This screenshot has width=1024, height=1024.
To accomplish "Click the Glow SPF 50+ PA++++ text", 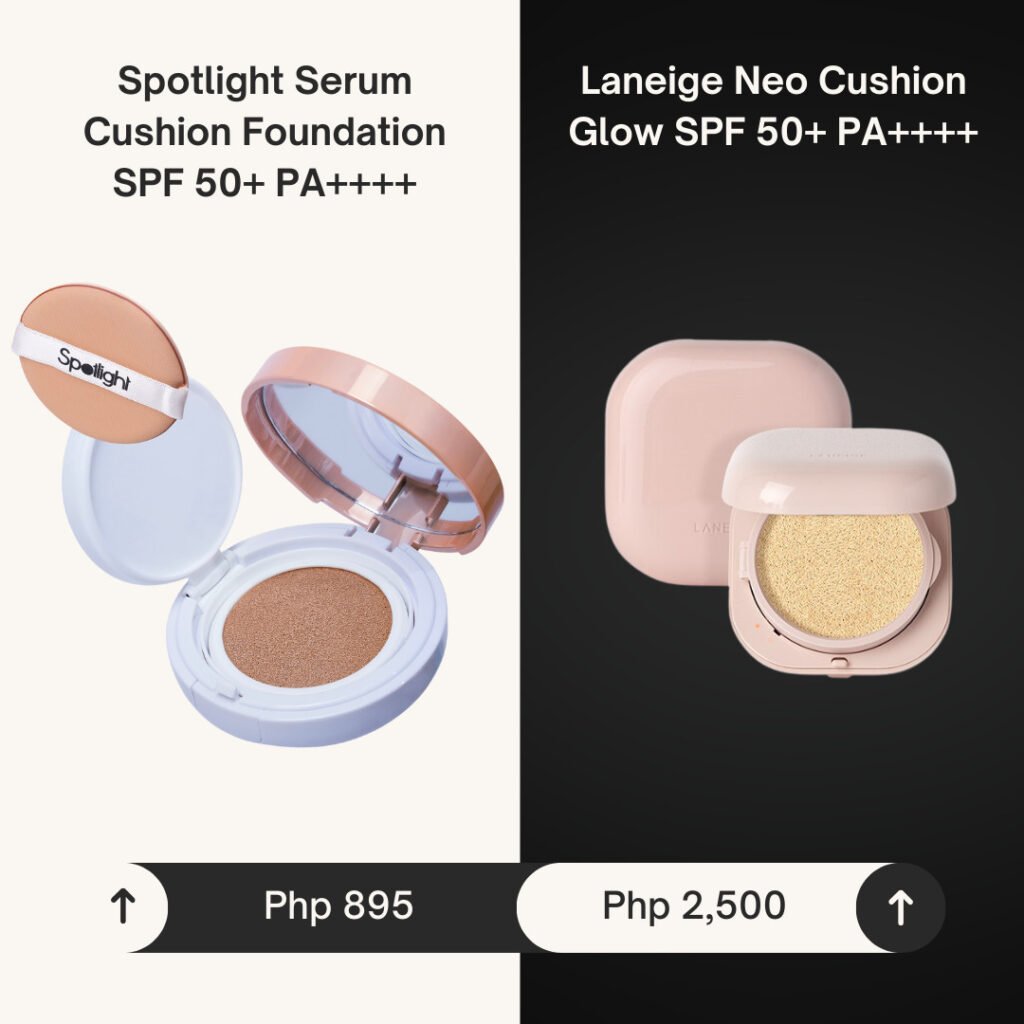I will coord(773,132).
